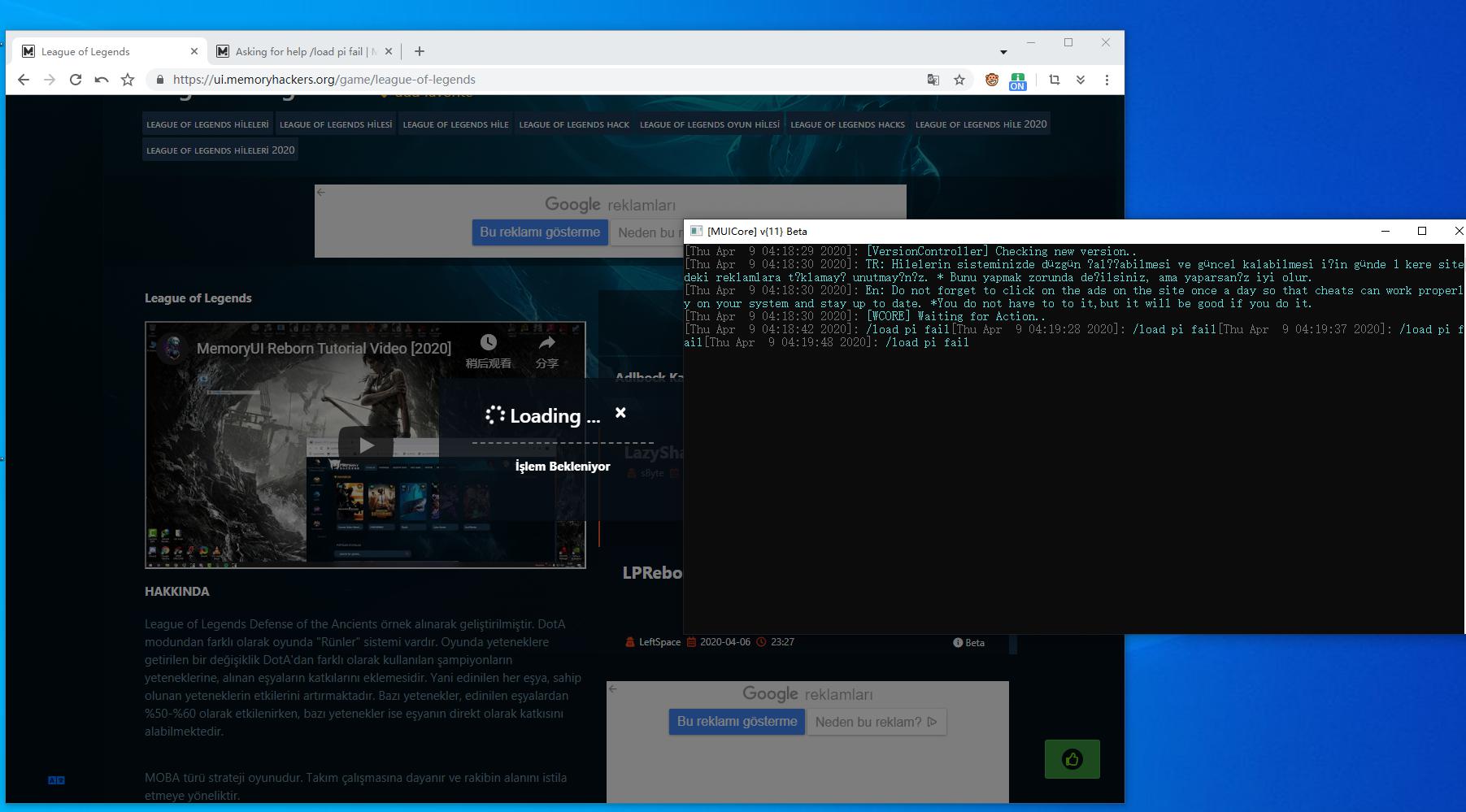Open LEAGUE OF LEGENDS HACKS tag

tap(847, 124)
